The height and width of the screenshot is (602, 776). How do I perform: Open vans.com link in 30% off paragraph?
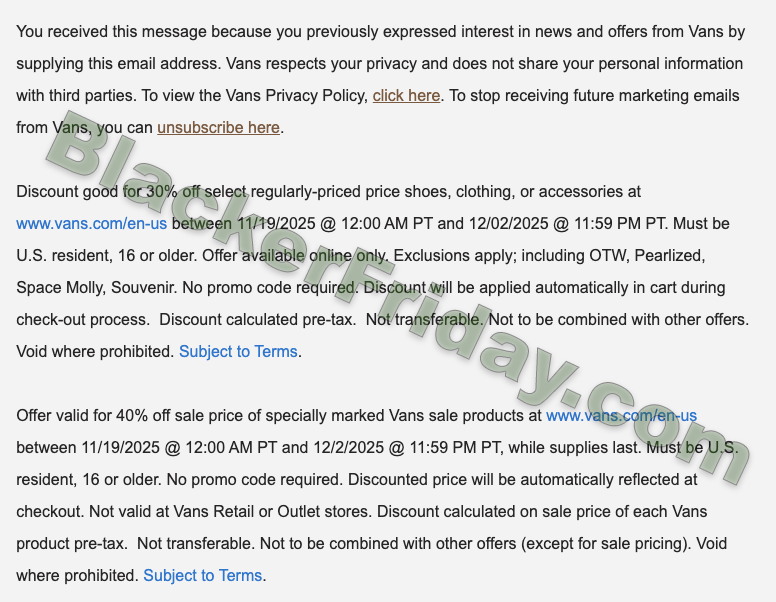point(92,224)
